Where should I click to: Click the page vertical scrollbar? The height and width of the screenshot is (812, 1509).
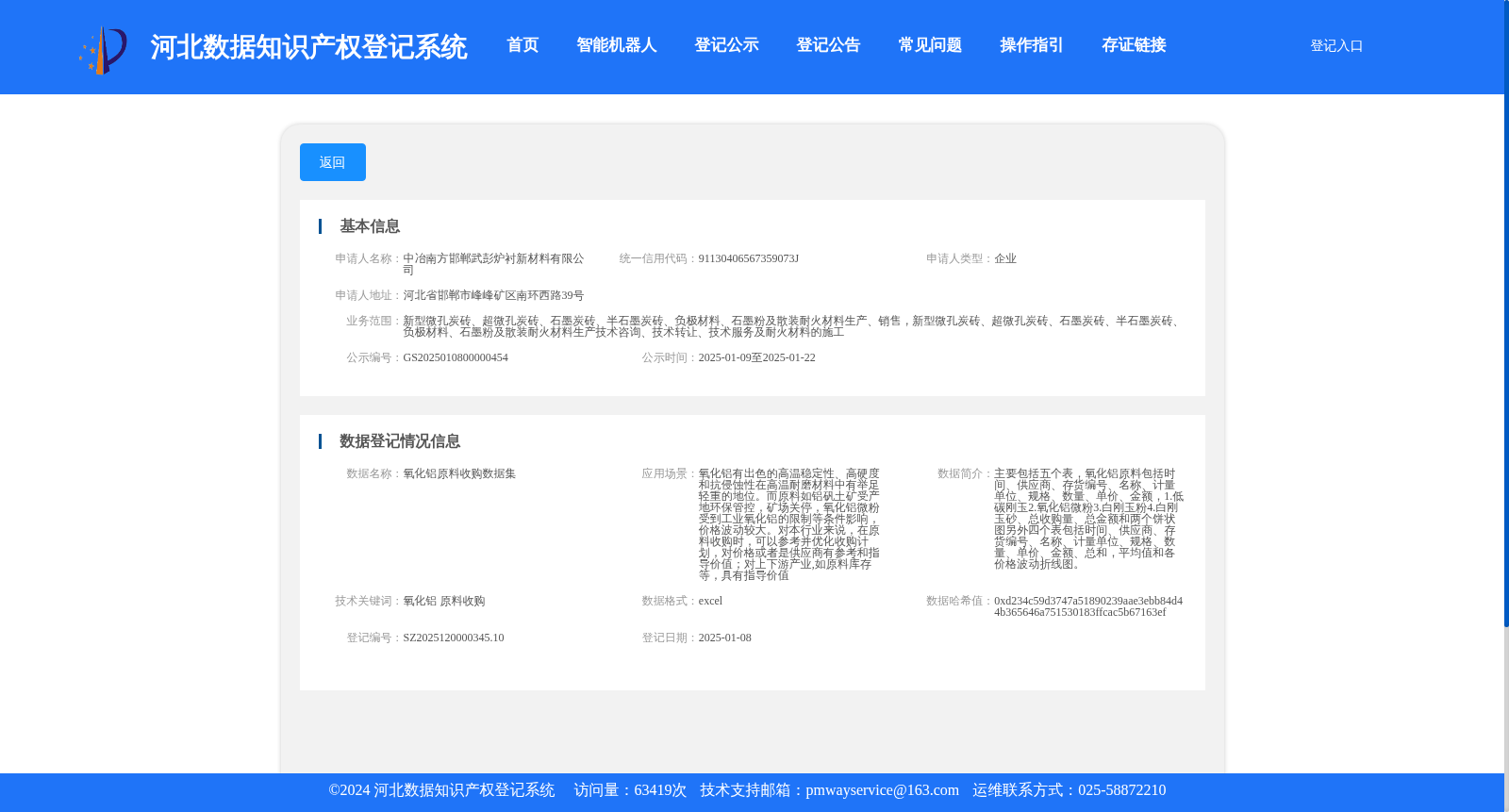tap(1506, 313)
